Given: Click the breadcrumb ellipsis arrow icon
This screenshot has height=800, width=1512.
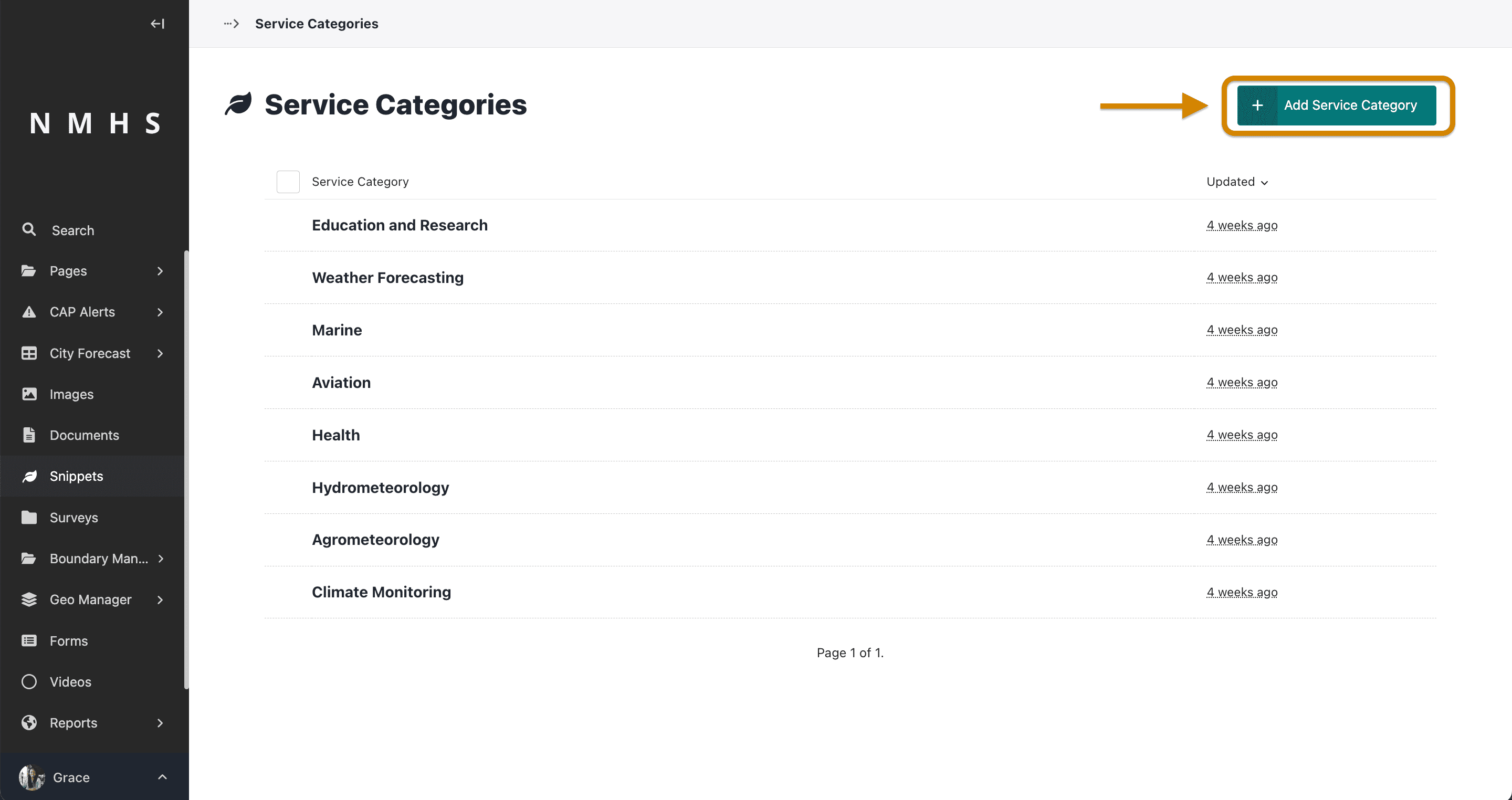Looking at the screenshot, I should pos(231,24).
